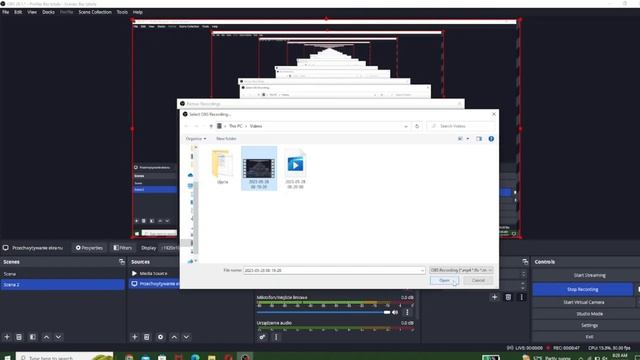Expand view options arrow in file dialog
The width and height of the screenshot is (640, 360).
(x=468, y=139)
